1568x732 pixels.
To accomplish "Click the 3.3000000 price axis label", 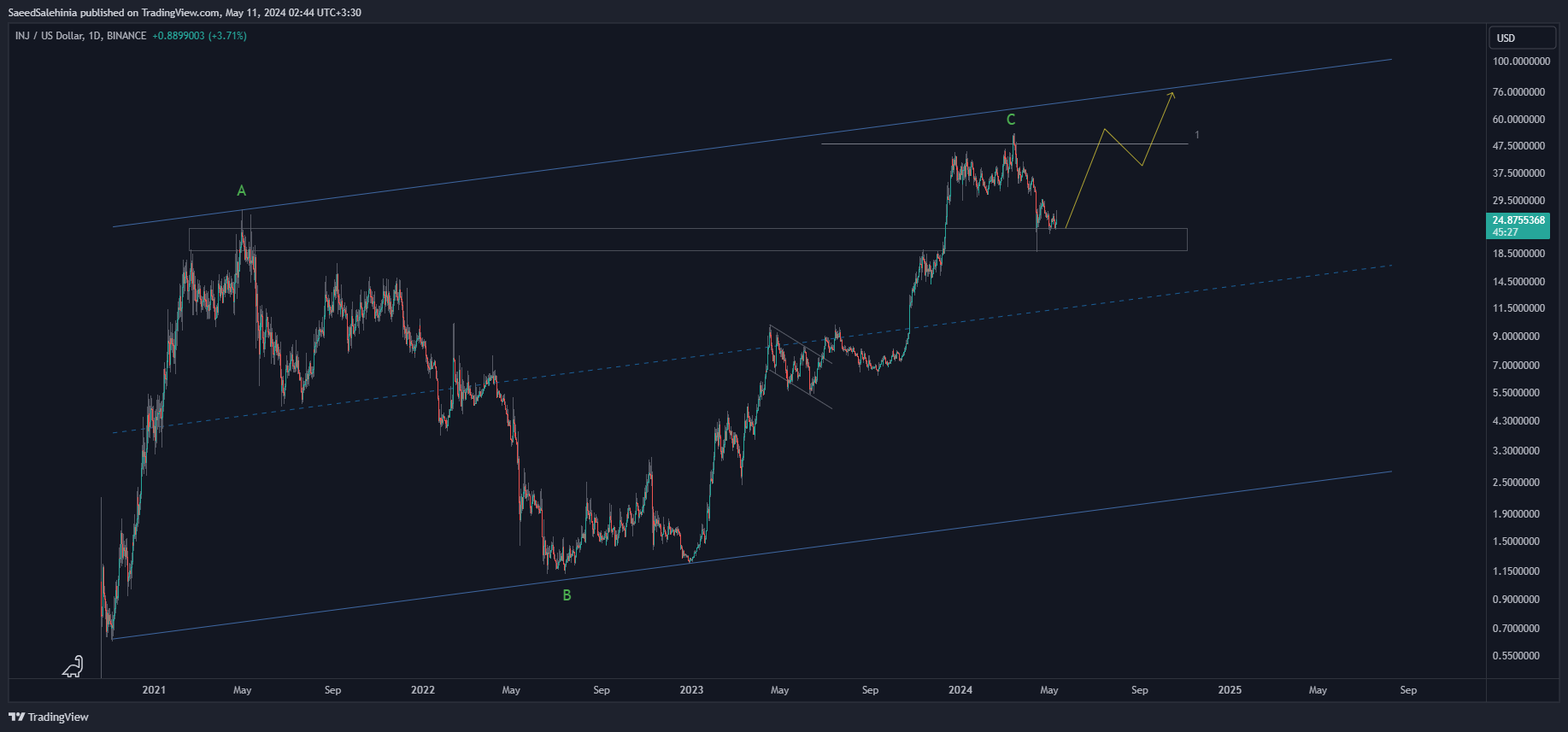I will pyautogui.click(x=1516, y=451).
